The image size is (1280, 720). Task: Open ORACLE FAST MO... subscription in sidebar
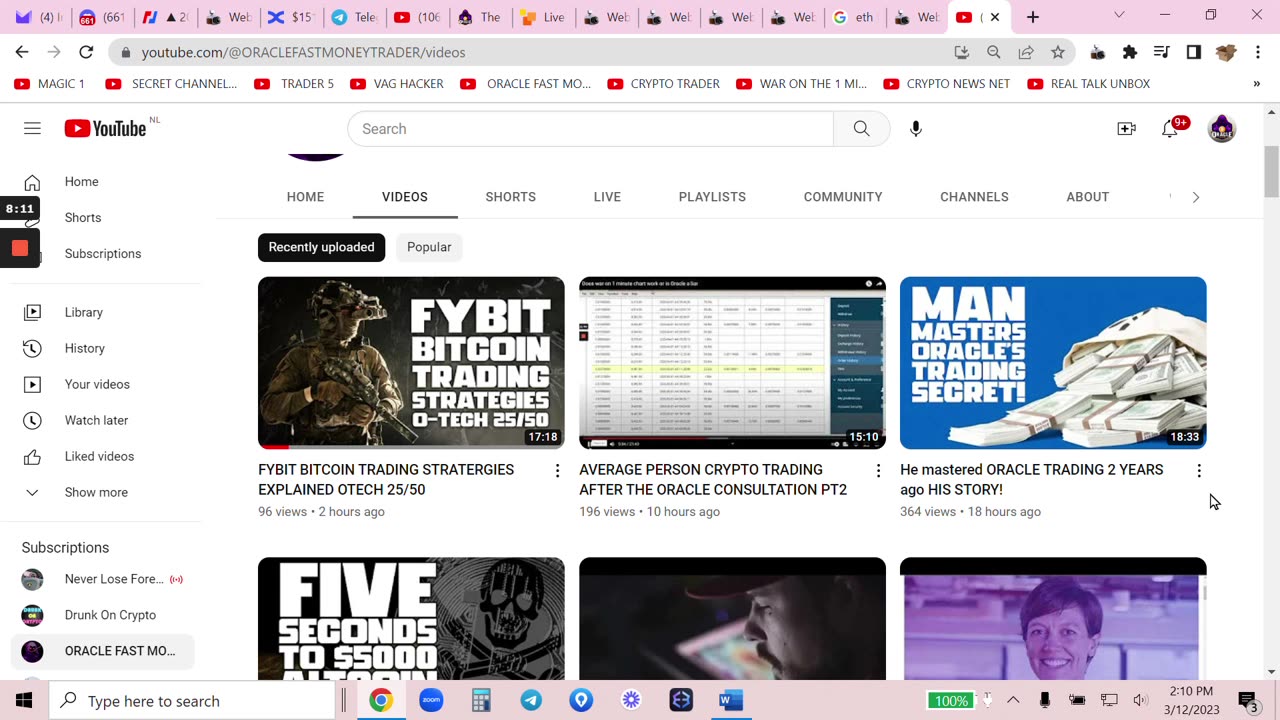103,651
